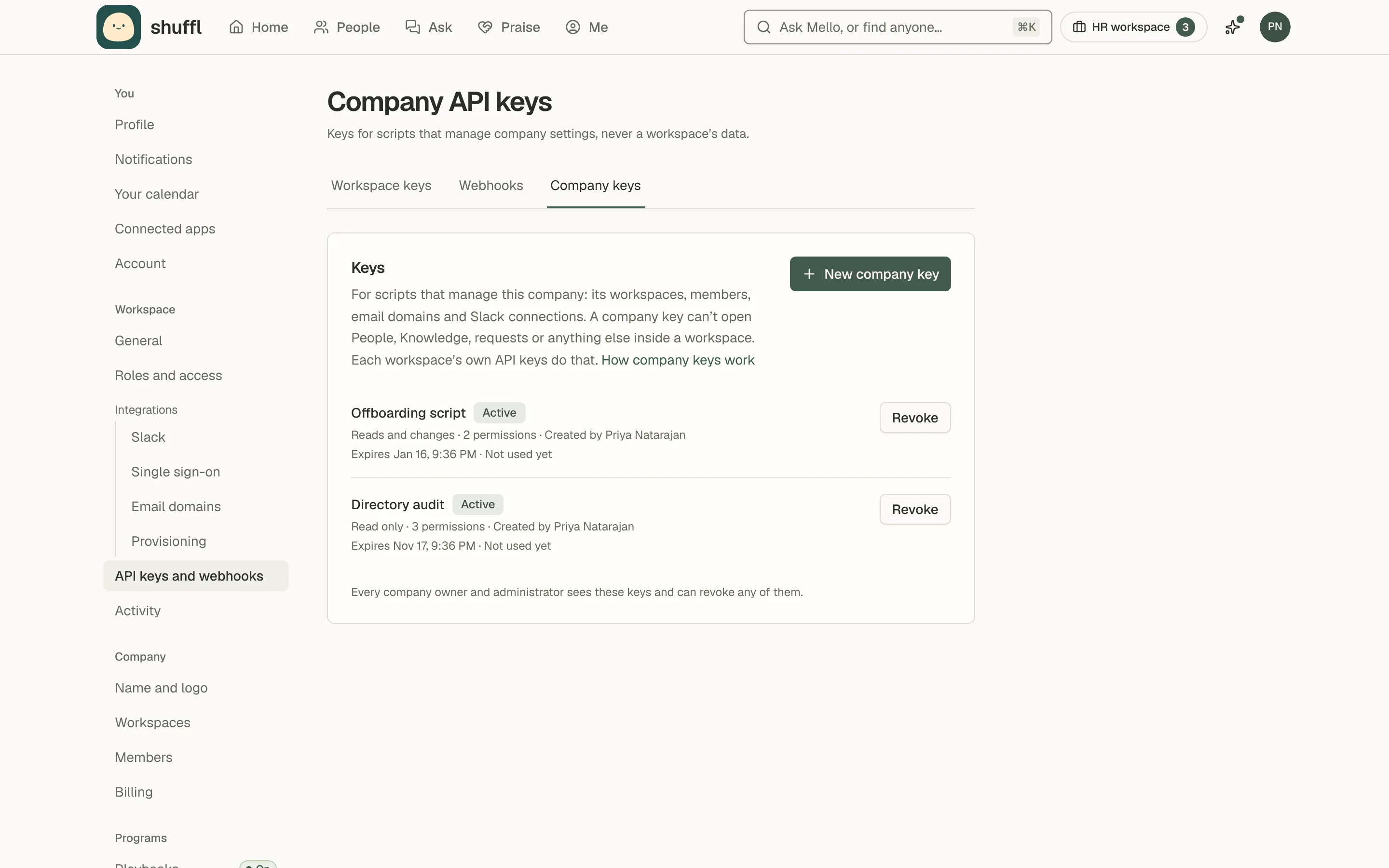The height and width of the screenshot is (868, 1389).
Task: Open the HR workspace switcher
Action: [x=1133, y=27]
